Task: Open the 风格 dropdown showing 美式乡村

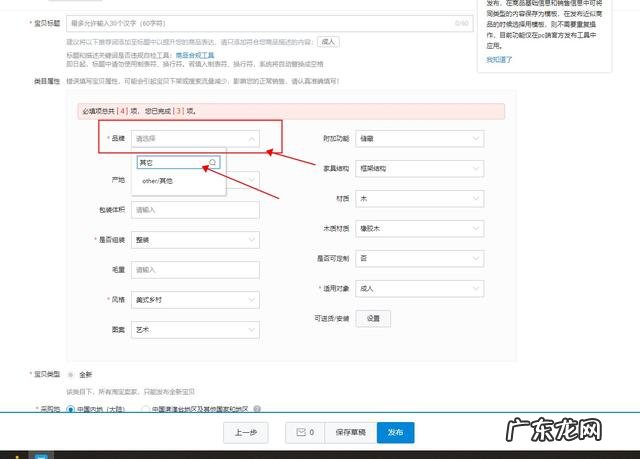Action: pos(195,300)
